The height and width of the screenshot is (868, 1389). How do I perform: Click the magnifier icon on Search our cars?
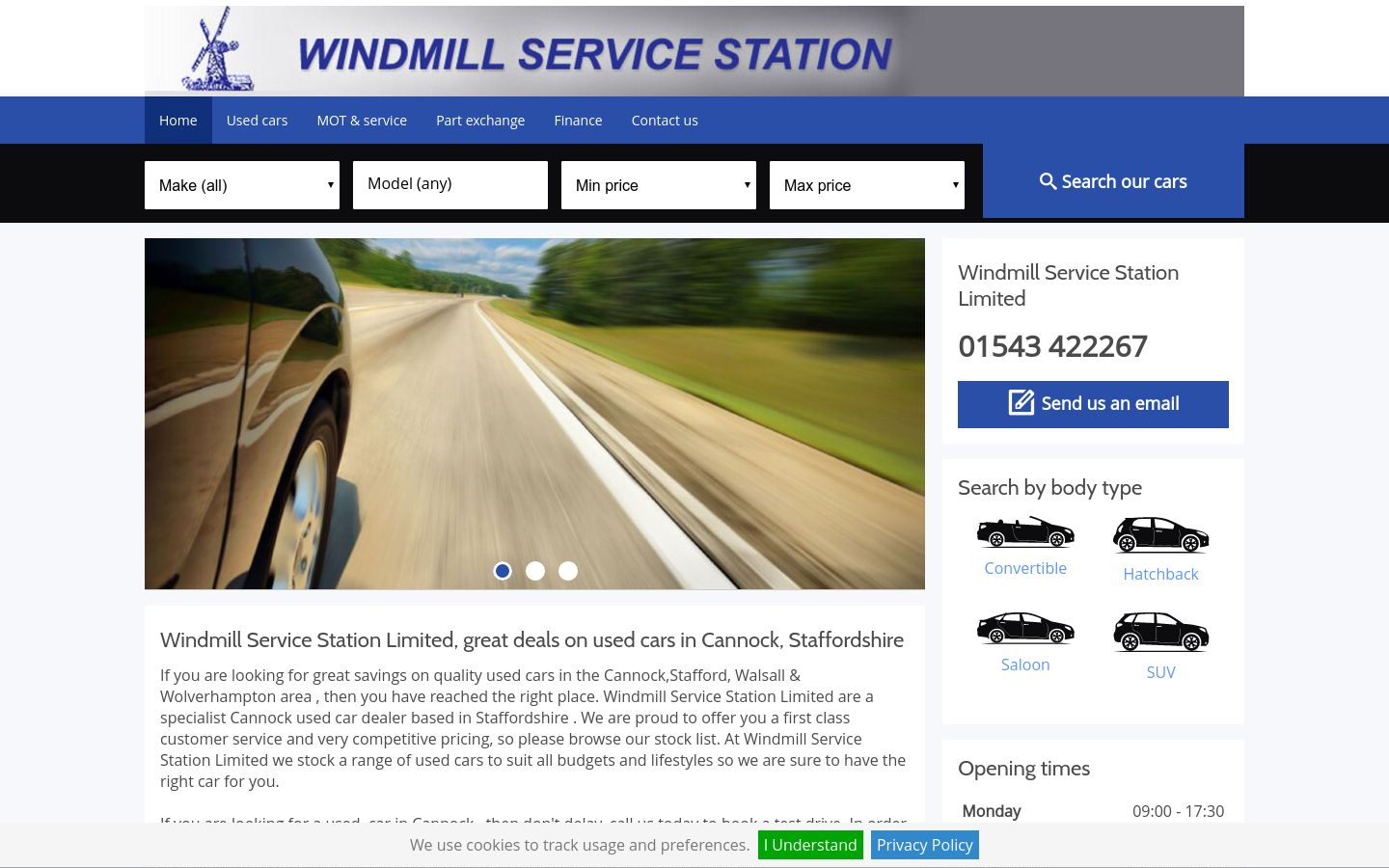(x=1048, y=181)
